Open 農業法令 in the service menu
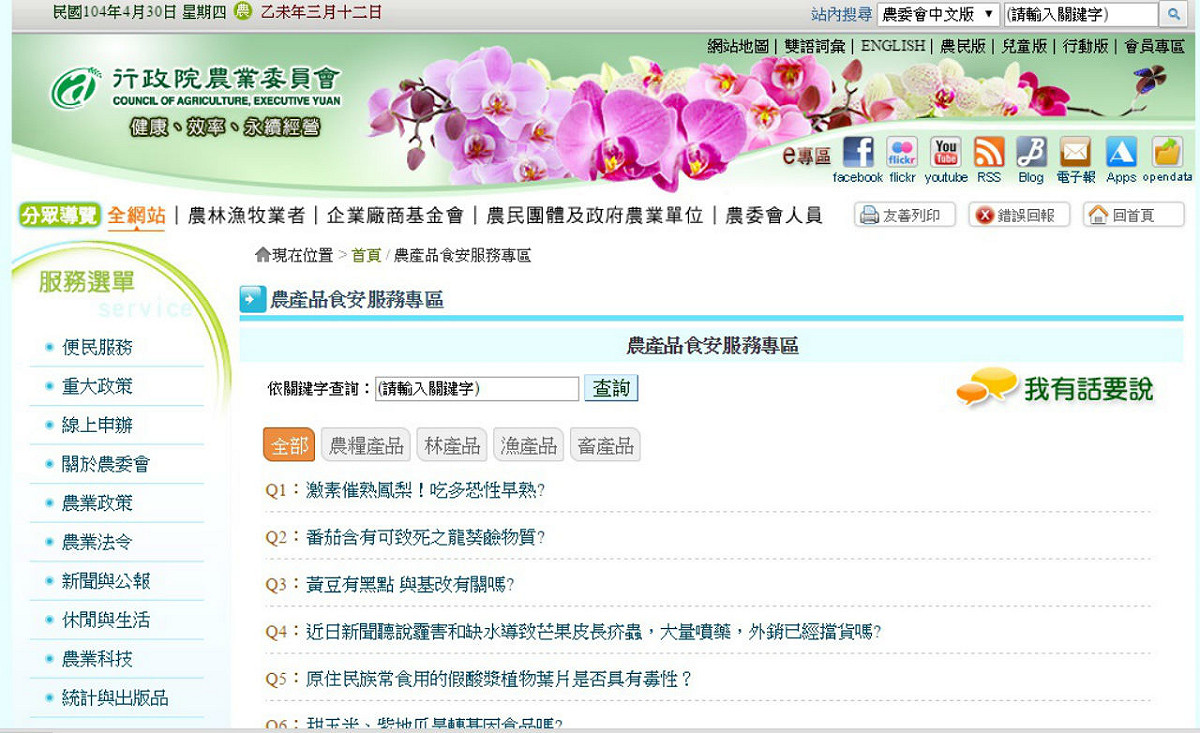Viewport: 1200px width, 733px height. point(97,542)
